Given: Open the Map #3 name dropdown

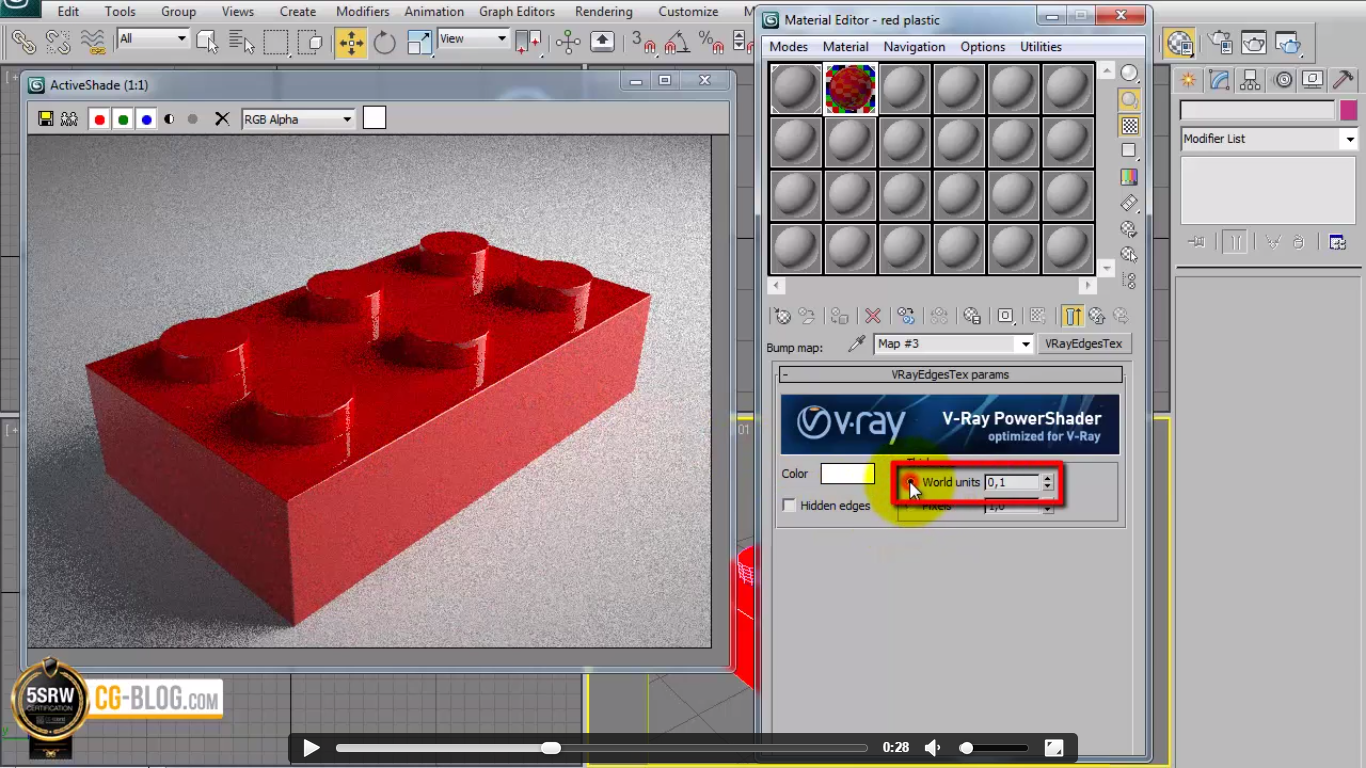Looking at the screenshot, I should 953,344.
